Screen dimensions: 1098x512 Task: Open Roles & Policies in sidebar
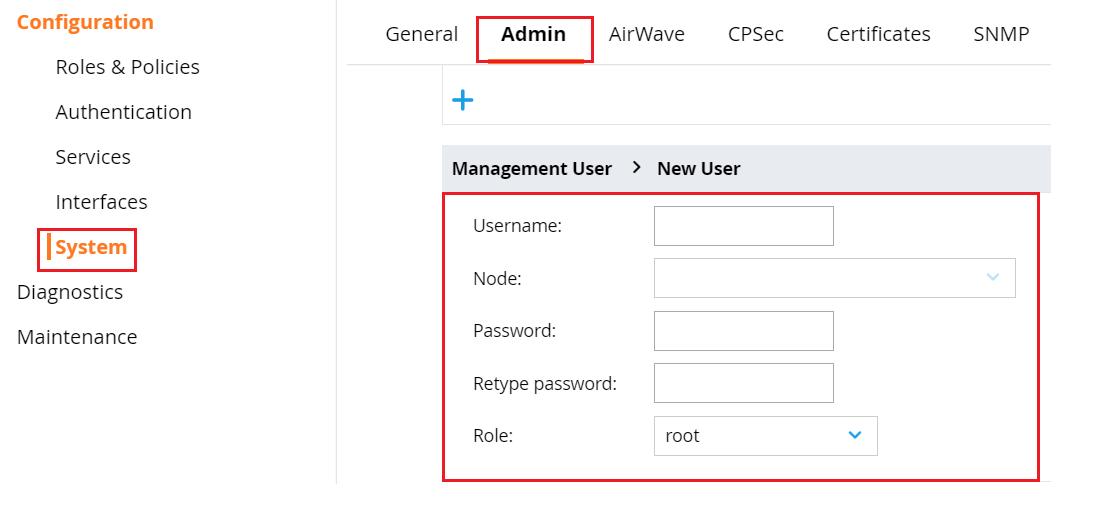127,67
